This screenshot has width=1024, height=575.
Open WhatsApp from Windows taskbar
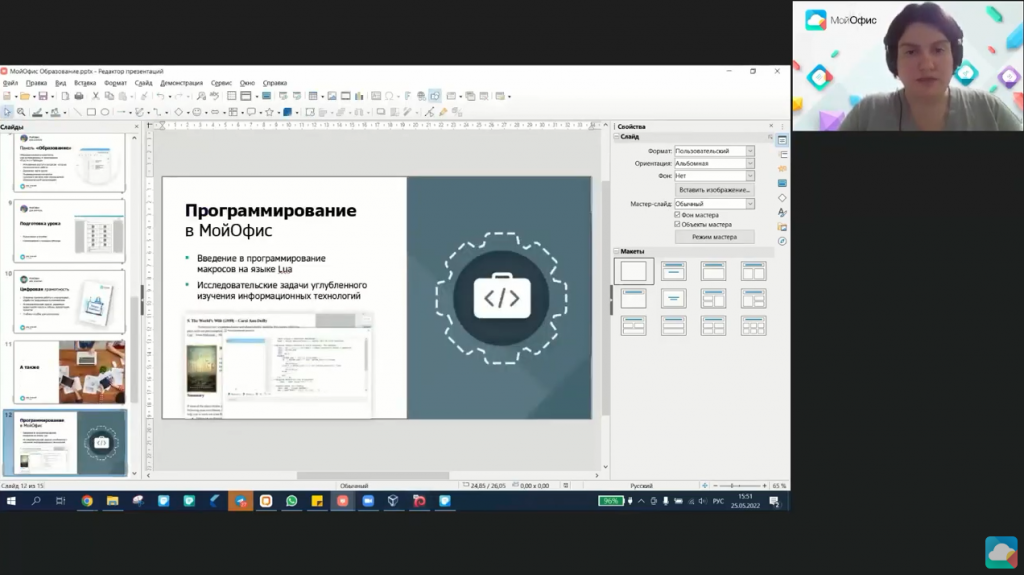291,501
